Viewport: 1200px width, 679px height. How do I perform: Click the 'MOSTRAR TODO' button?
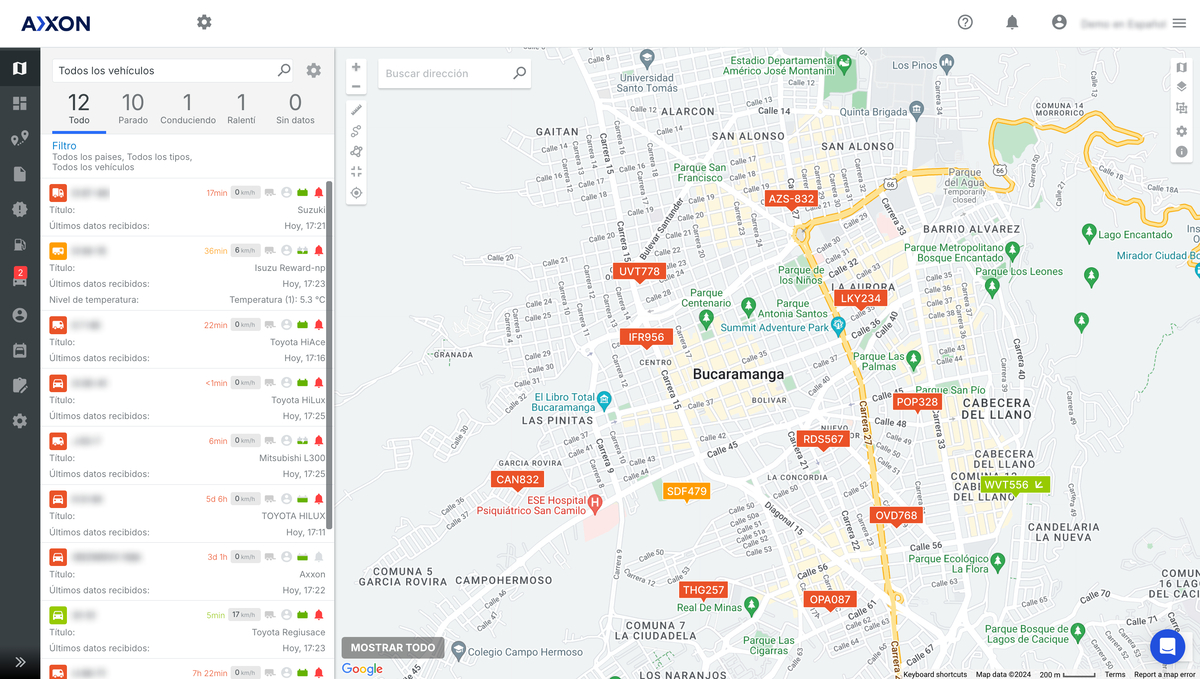point(393,648)
